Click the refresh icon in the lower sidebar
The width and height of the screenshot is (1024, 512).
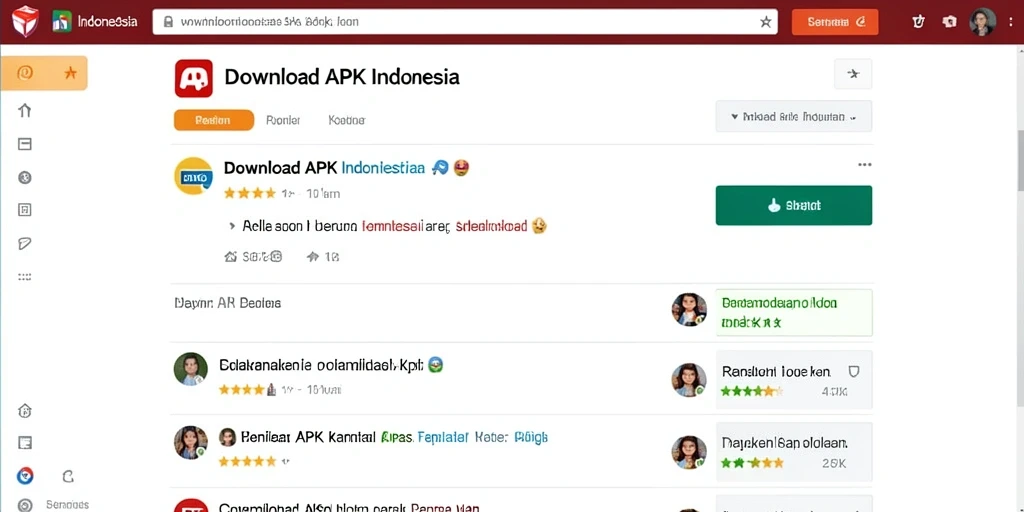(68, 477)
